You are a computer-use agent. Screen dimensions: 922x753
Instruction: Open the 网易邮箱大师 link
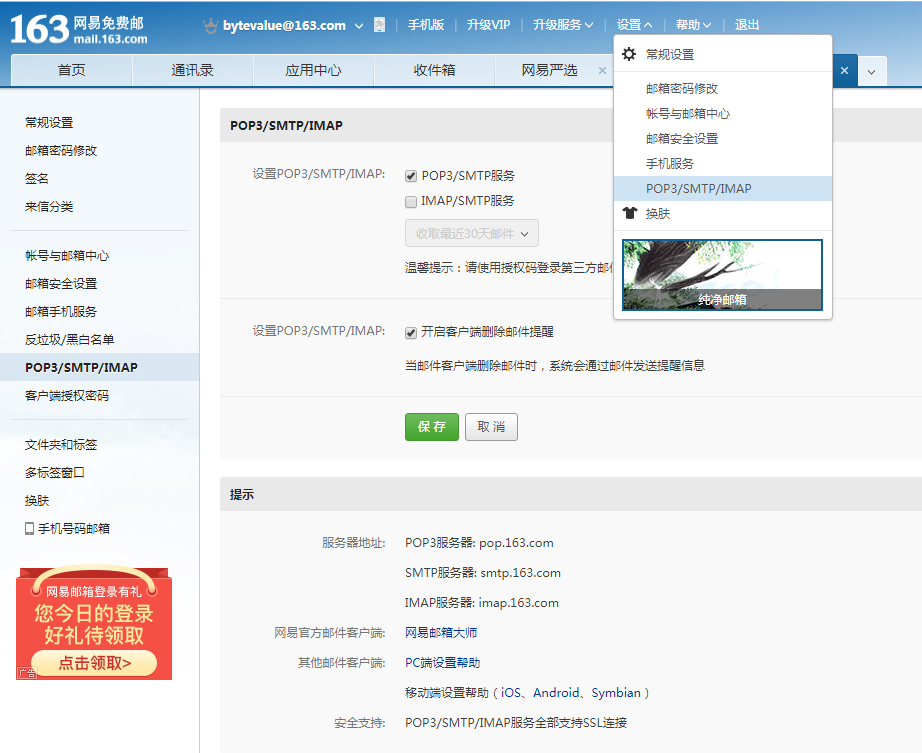(440, 633)
